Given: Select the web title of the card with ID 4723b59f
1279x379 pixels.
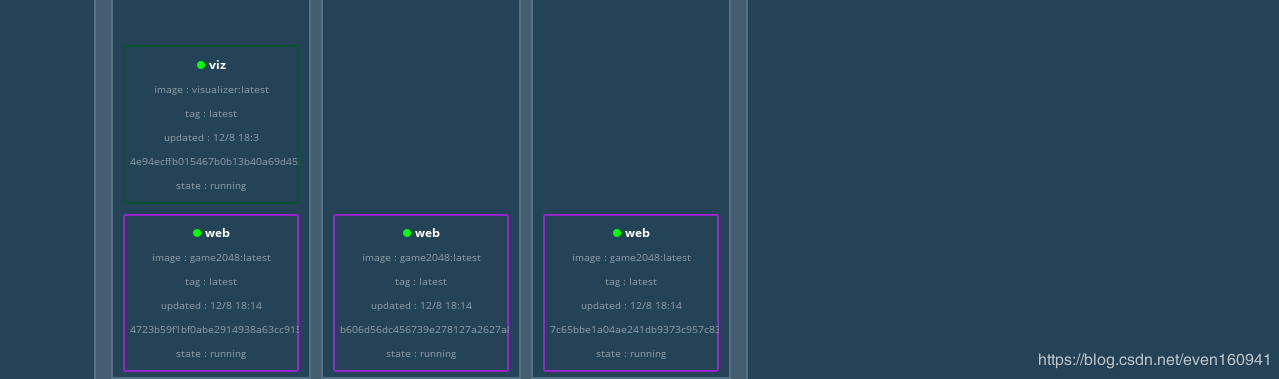Looking at the screenshot, I should tap(217, 233).
